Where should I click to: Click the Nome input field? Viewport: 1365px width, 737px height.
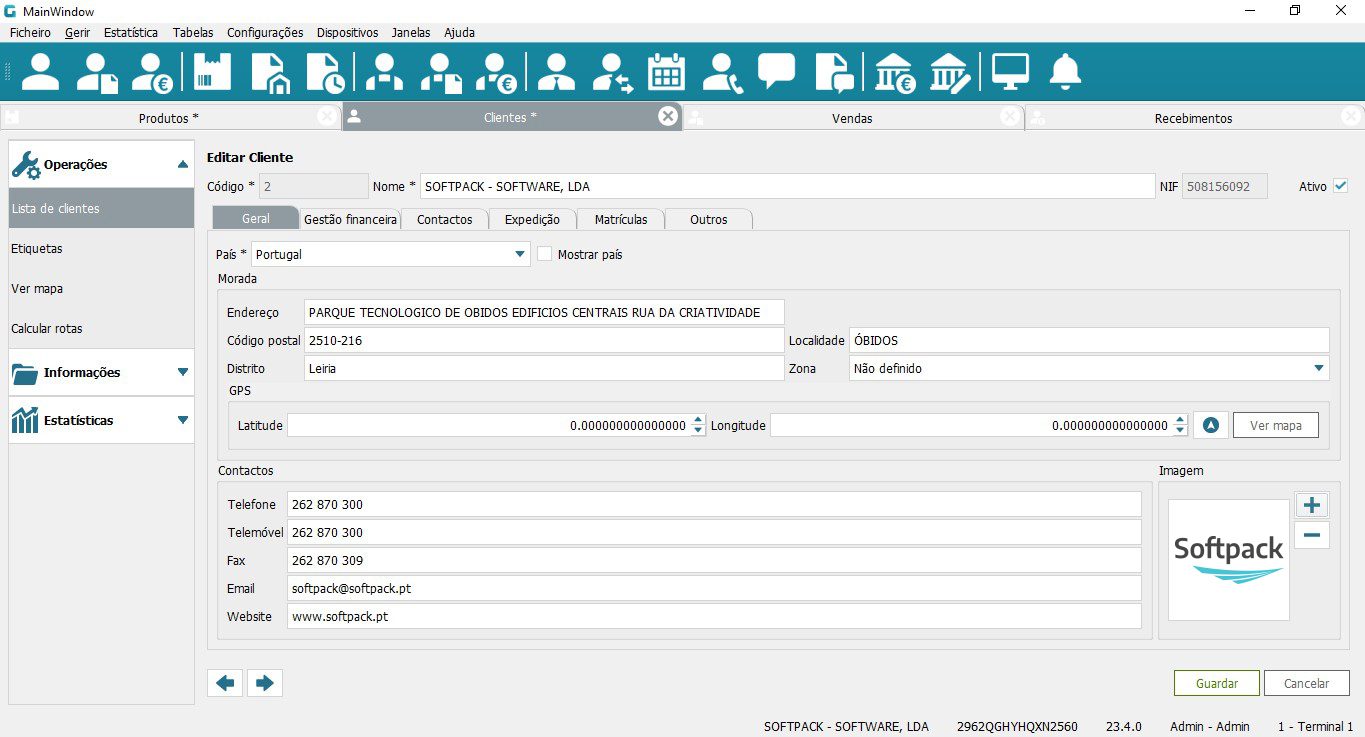(x=787, y=186)
